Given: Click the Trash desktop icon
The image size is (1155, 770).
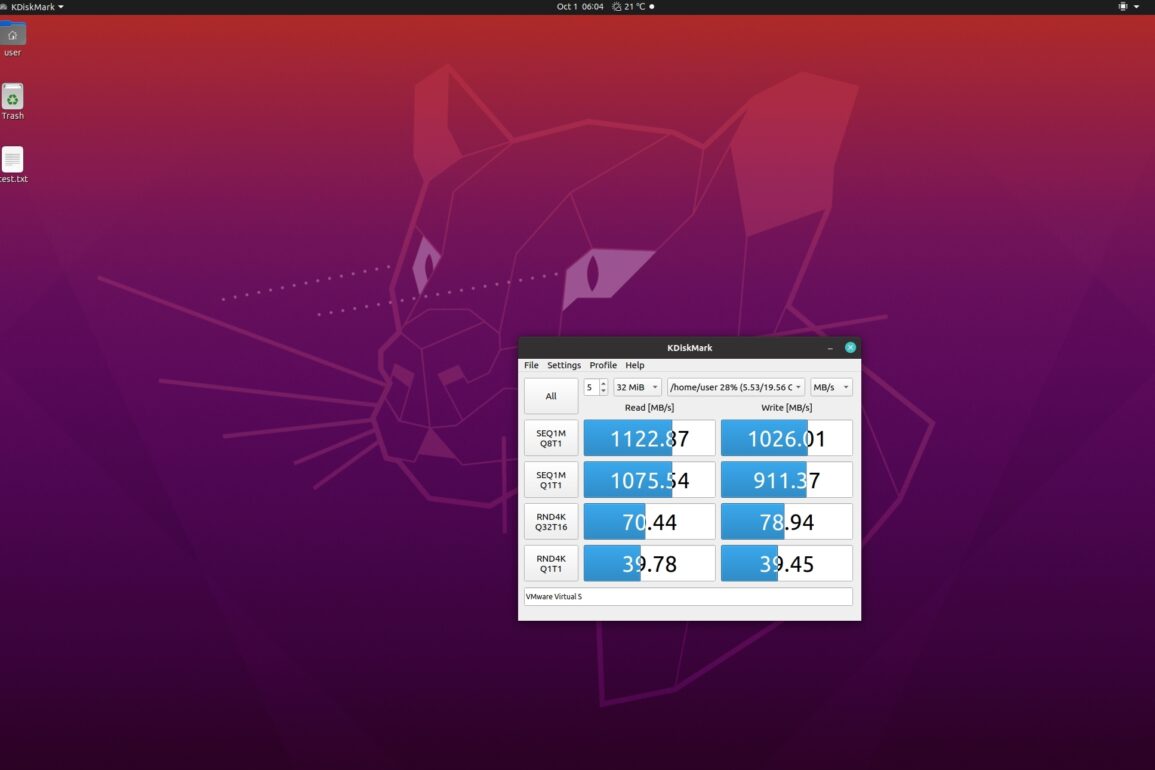Looking at the screenshot, I should [12, 98].
